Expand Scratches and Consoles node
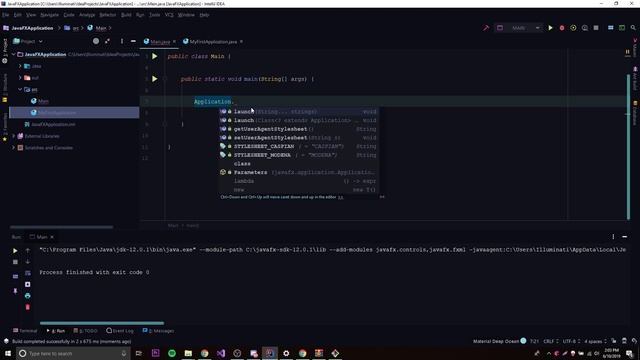Screen dimensions: 640x360 13,148
